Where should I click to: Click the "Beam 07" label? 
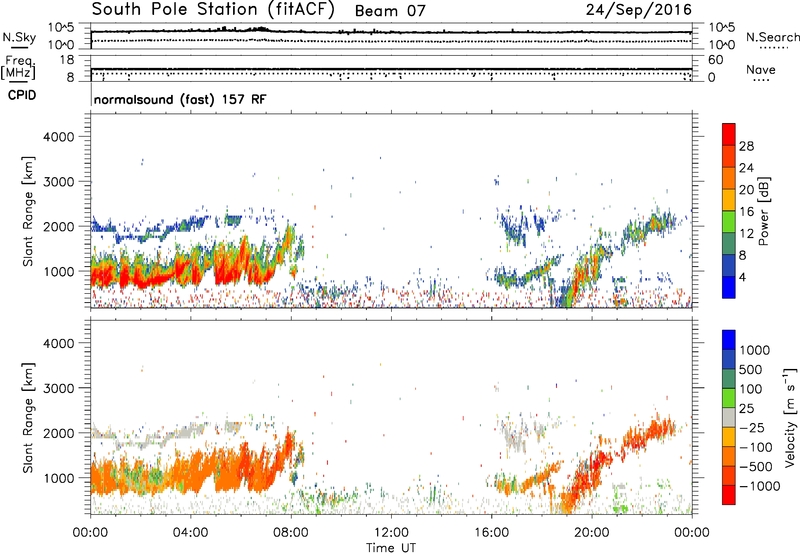pyautogui.click(x=390, y=11)
